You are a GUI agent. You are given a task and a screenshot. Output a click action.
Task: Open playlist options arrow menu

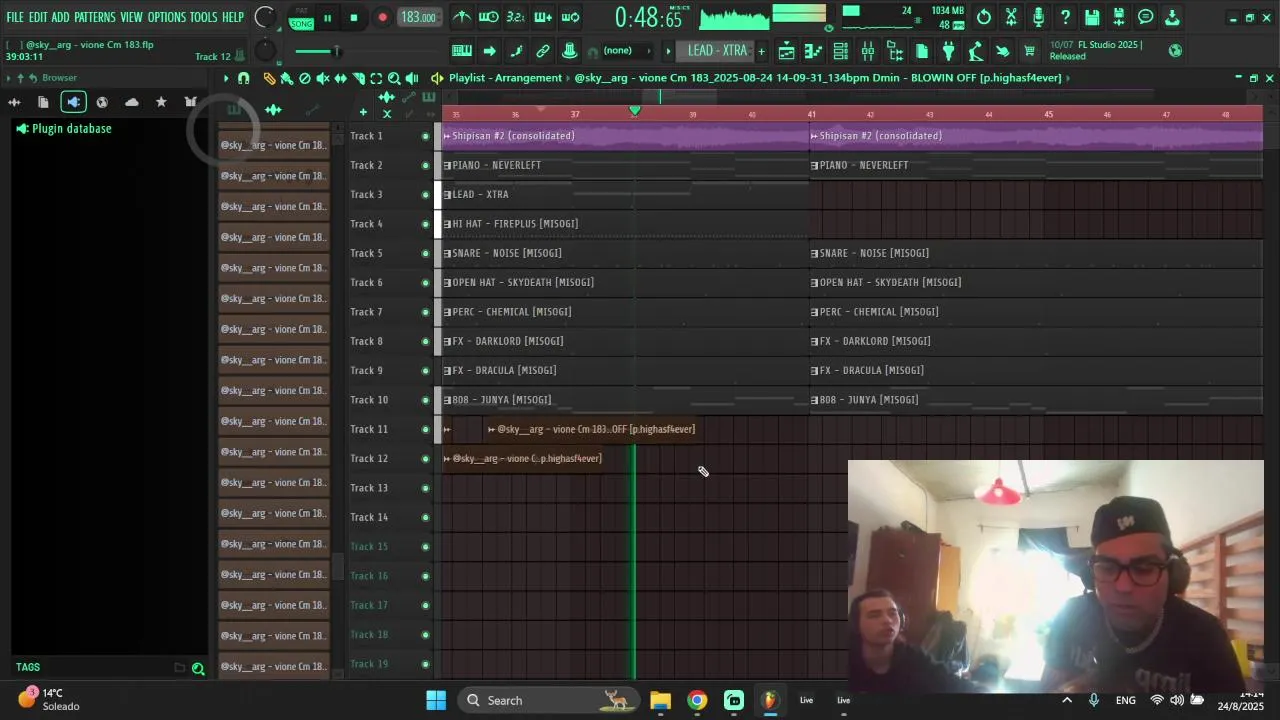[226, 78]
